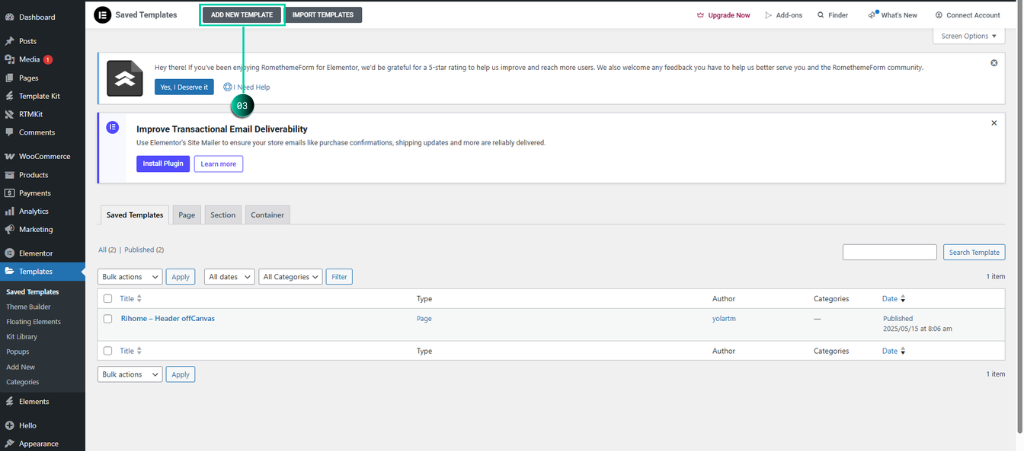
Task: Click the RomethemeForm logo thumbnail
Action: coord(125,78)
